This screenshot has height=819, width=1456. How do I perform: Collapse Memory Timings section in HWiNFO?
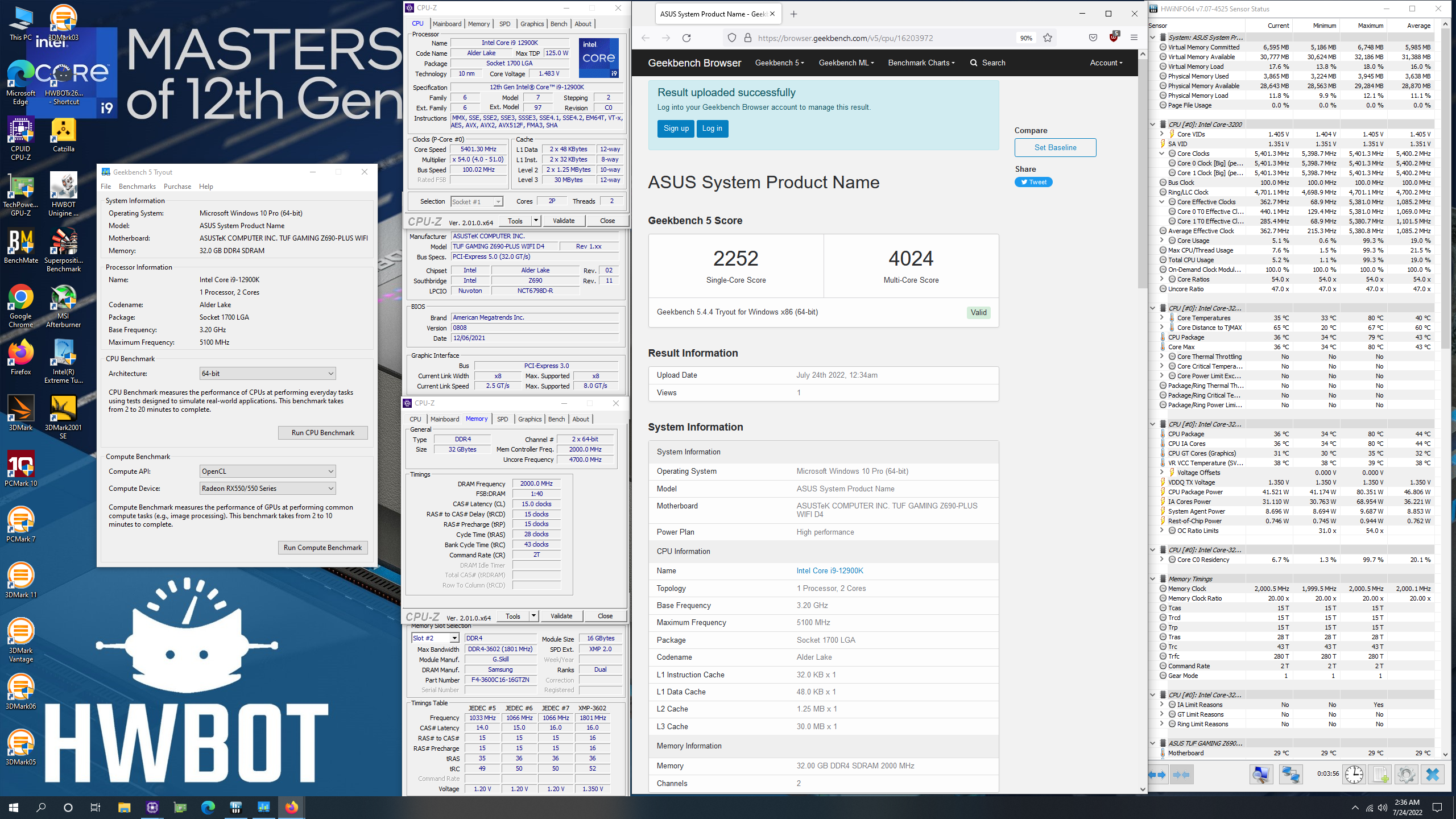(1152, 579)
